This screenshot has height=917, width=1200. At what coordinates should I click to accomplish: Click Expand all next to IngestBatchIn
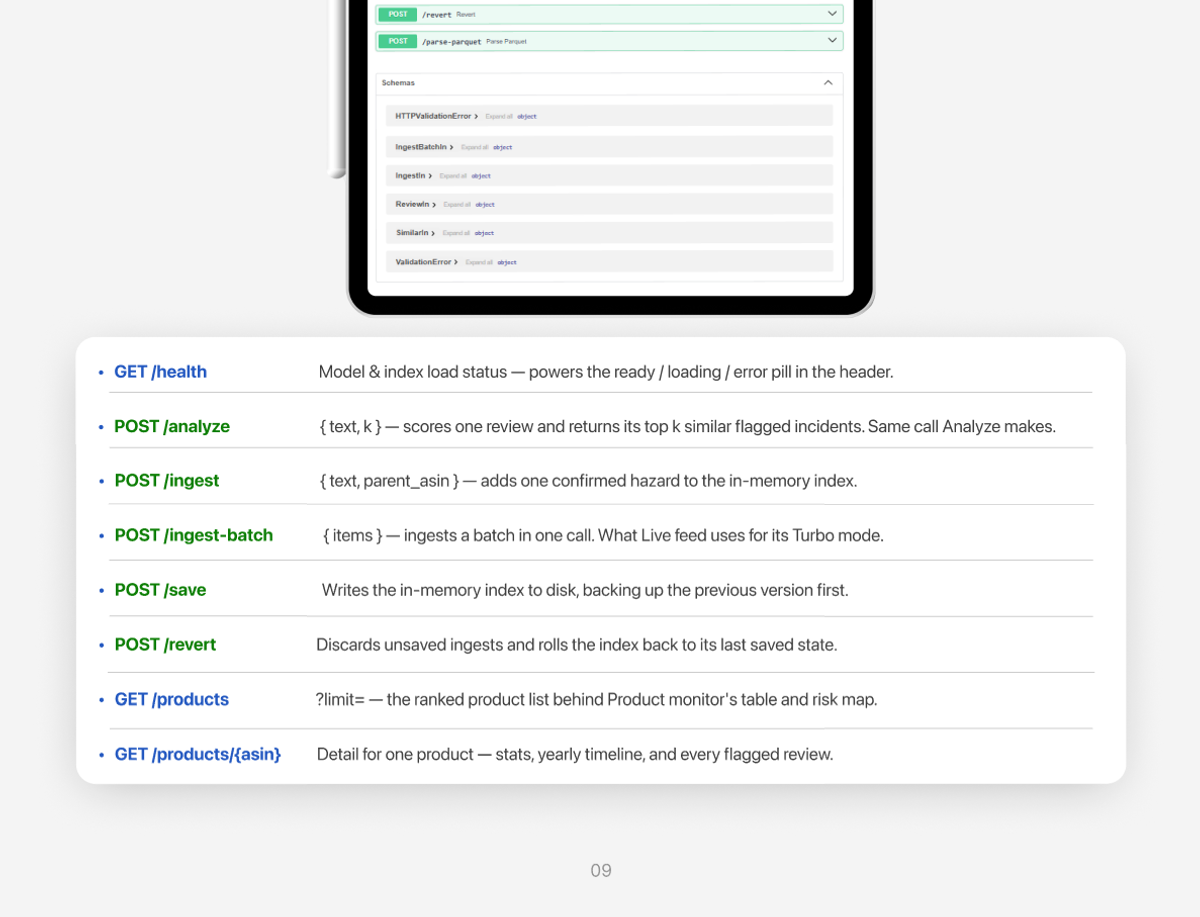pyautogui.click(x=475, y=147)
